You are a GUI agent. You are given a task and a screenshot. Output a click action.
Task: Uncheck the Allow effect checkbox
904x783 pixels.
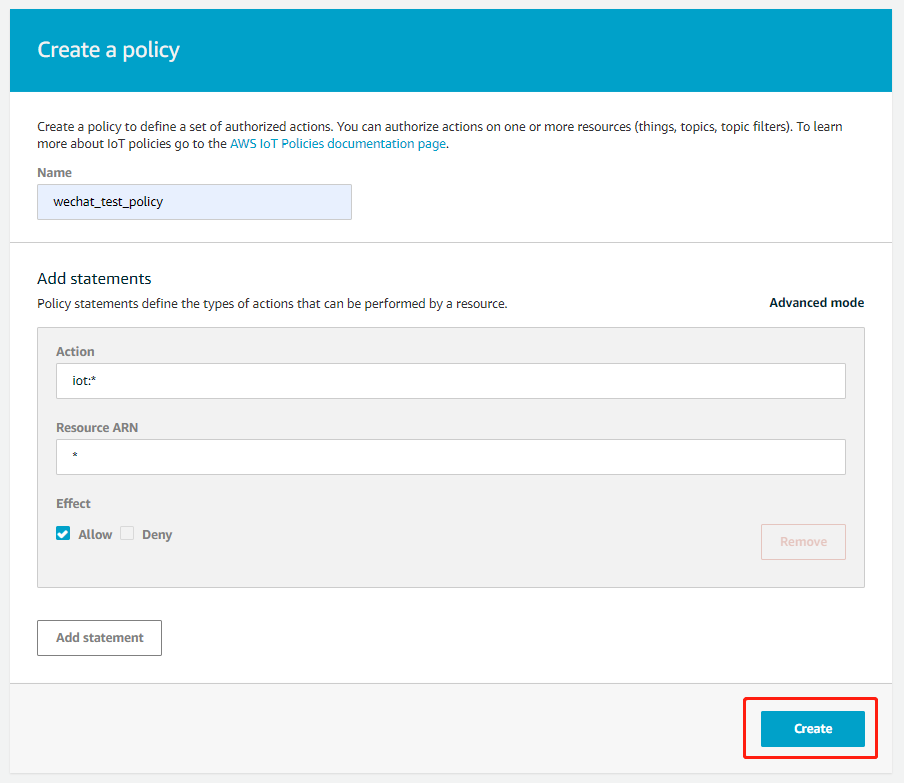point(63,534)
